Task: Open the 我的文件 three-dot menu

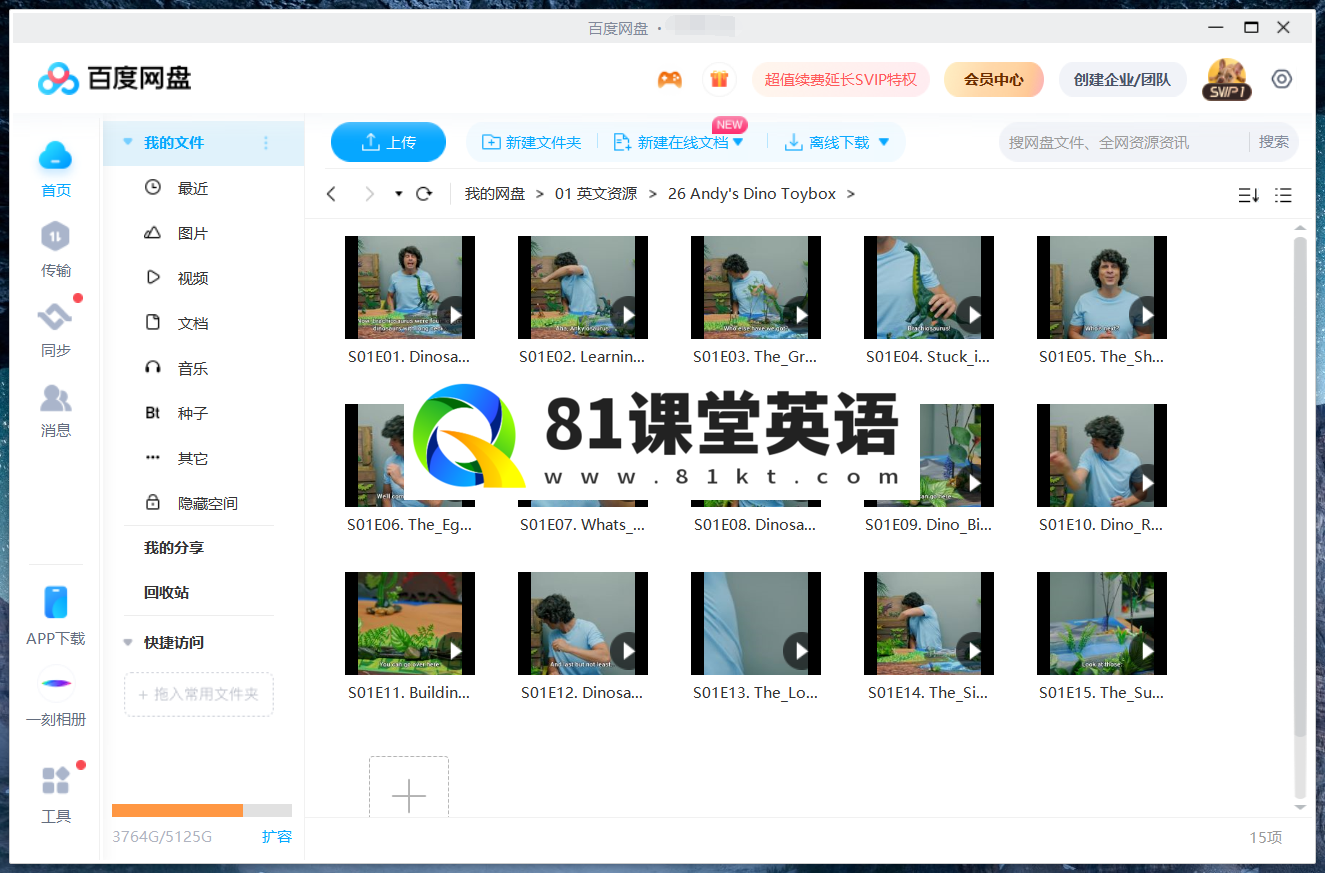Action: click(266, 143)
